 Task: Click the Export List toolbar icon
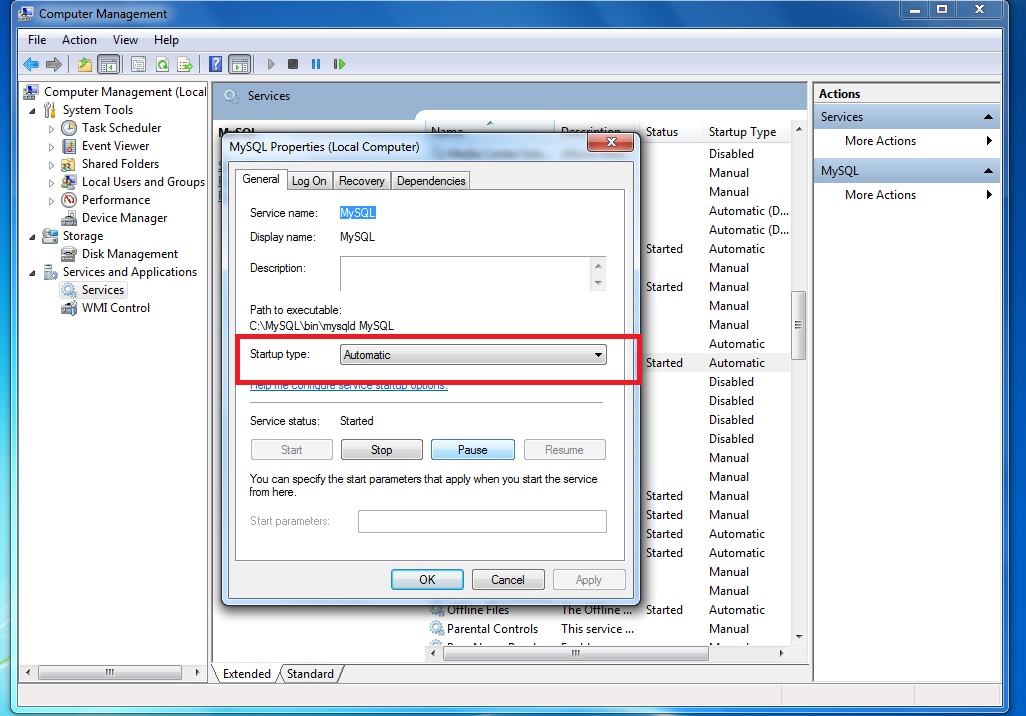pyautogui.click(x=185, y=64)
